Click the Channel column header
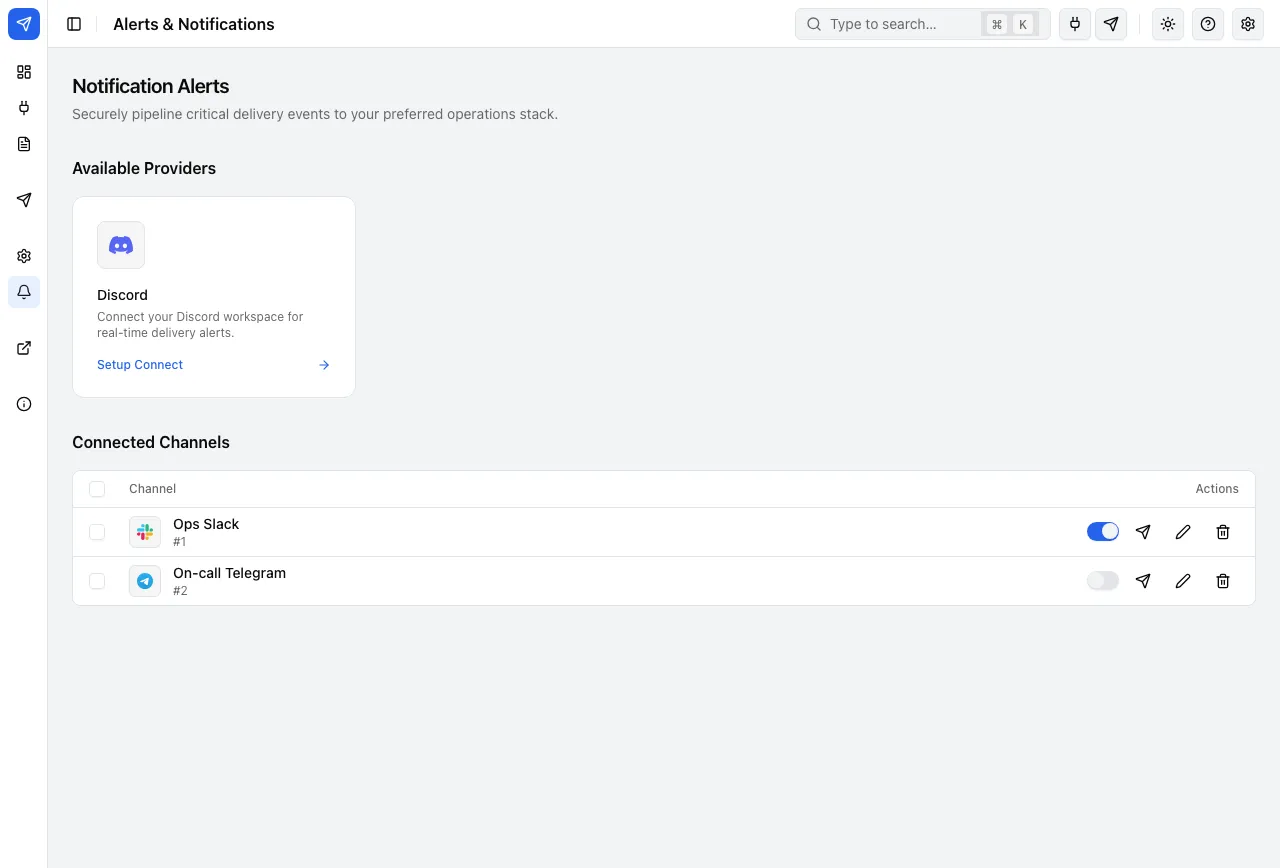The image size is (1280, 868). [x=152, y=489]
